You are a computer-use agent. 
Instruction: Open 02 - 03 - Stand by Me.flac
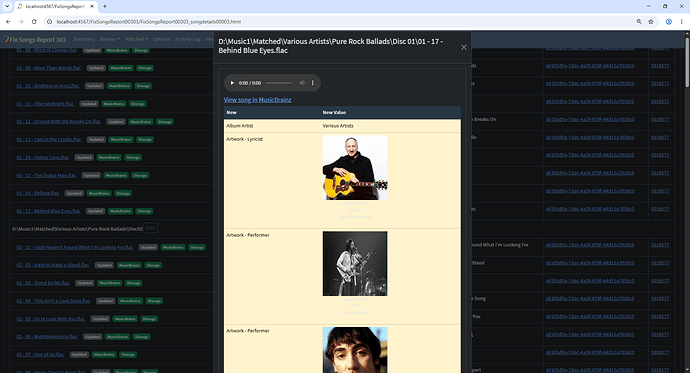tap(43, 283)
